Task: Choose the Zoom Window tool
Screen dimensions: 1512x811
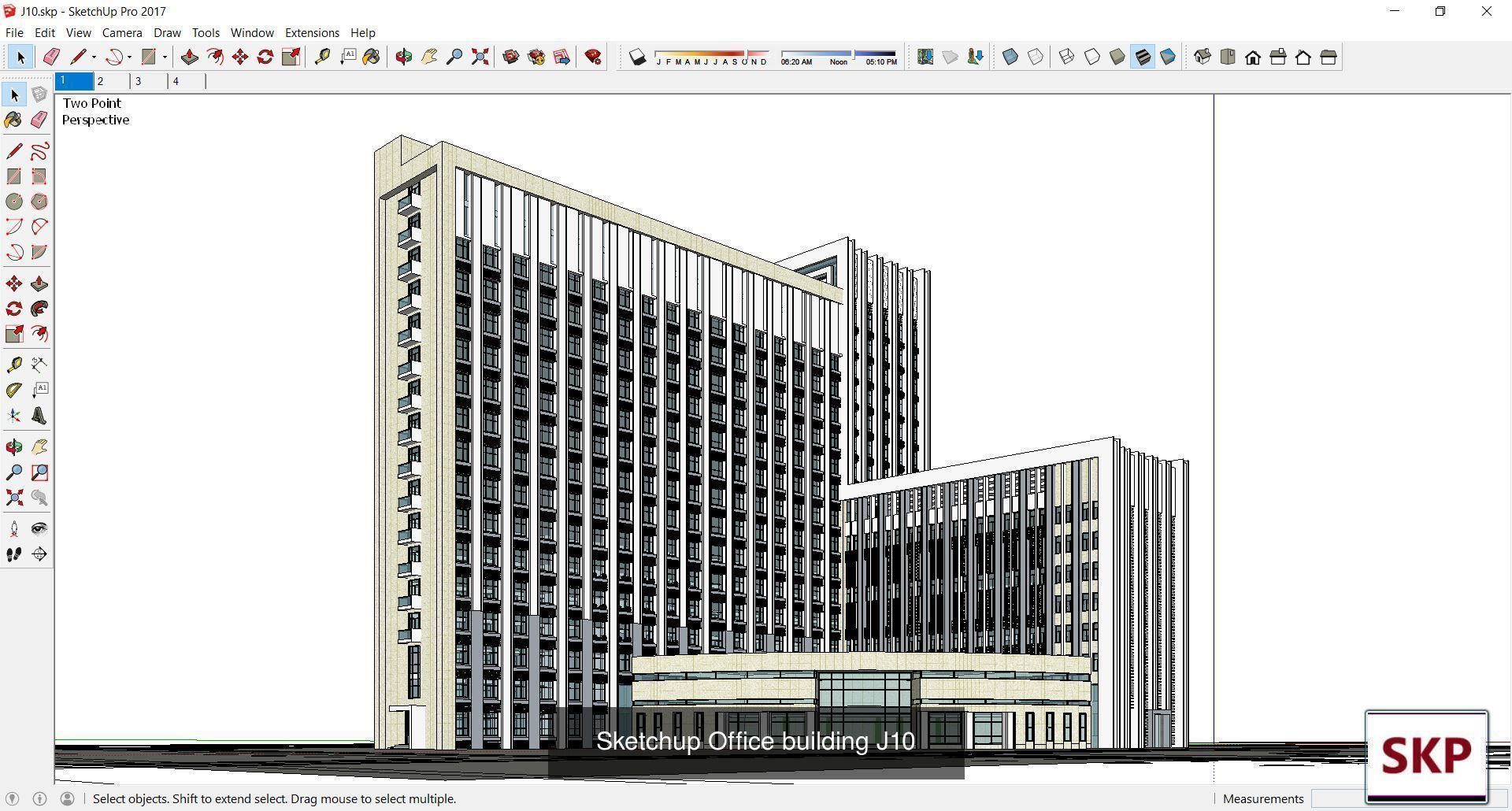Action: pos(39,472)
